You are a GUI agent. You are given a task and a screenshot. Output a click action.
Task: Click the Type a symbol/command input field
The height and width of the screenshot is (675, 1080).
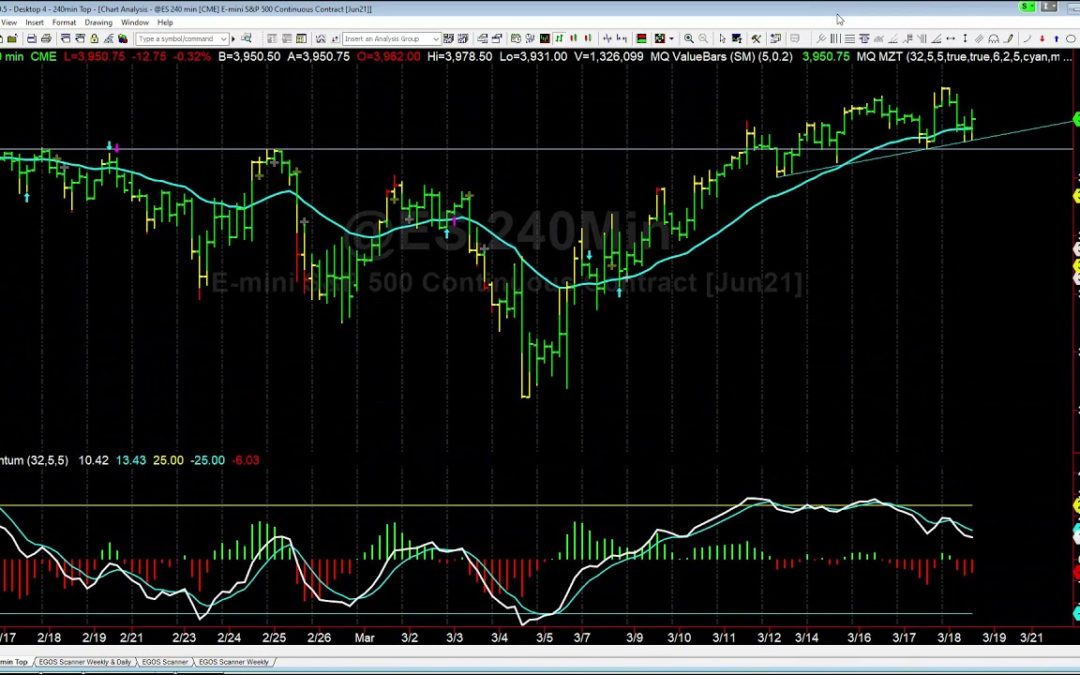175,39
